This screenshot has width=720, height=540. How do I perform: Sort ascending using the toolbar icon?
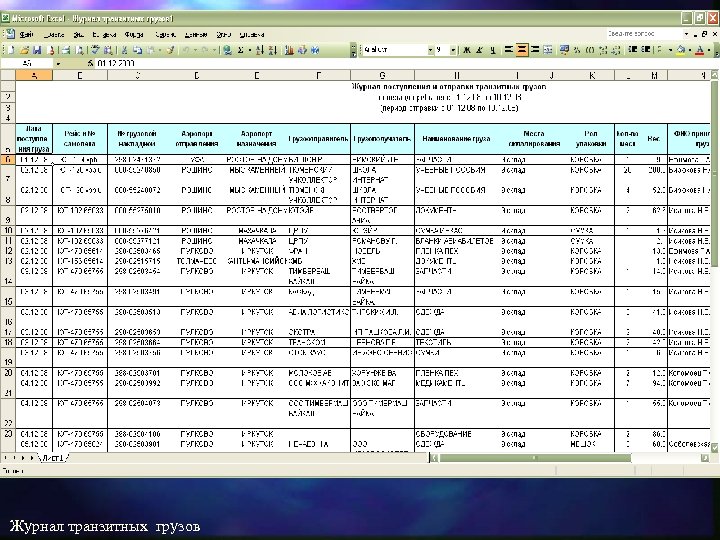click(x=260, y=50)
